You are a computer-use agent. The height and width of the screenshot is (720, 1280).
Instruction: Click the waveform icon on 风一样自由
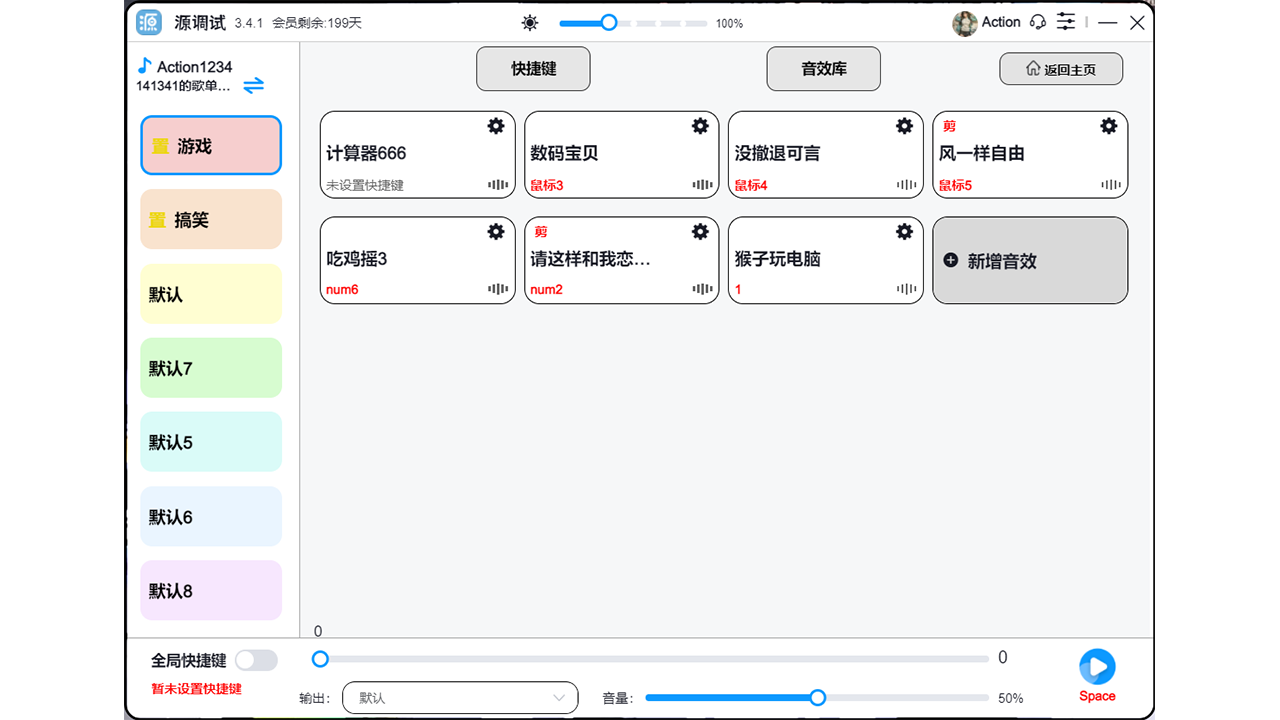coord(1110,185)
